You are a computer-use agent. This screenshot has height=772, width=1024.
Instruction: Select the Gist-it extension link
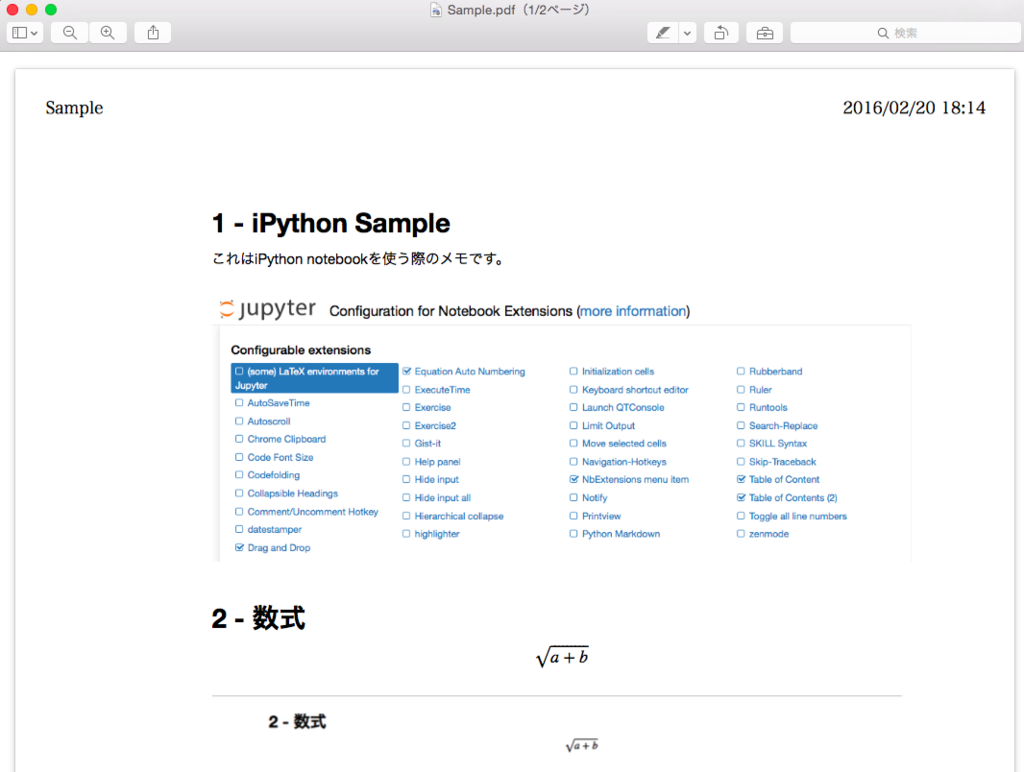click(x=427, y=443)
